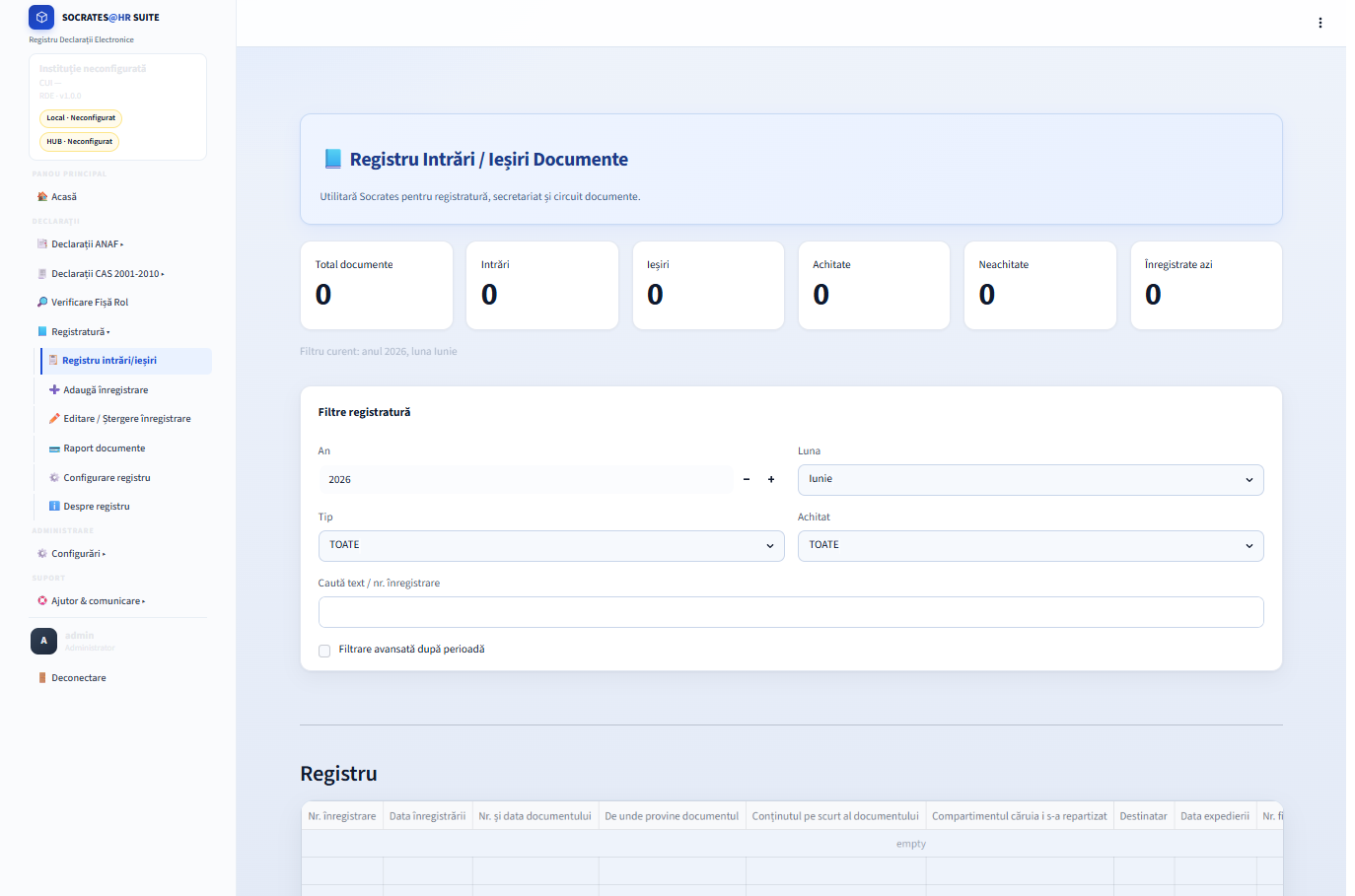The image size is (1355, 896).
Task: Collapse the Registratură submenu
Action: [108, 332]
